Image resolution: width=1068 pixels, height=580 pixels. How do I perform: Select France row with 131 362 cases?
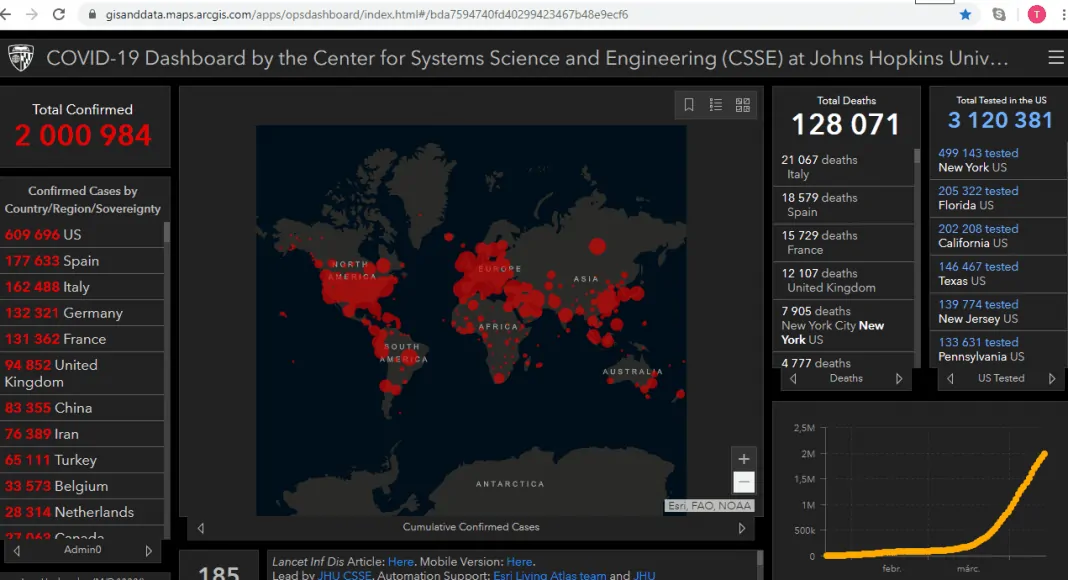tap(82, 339)
